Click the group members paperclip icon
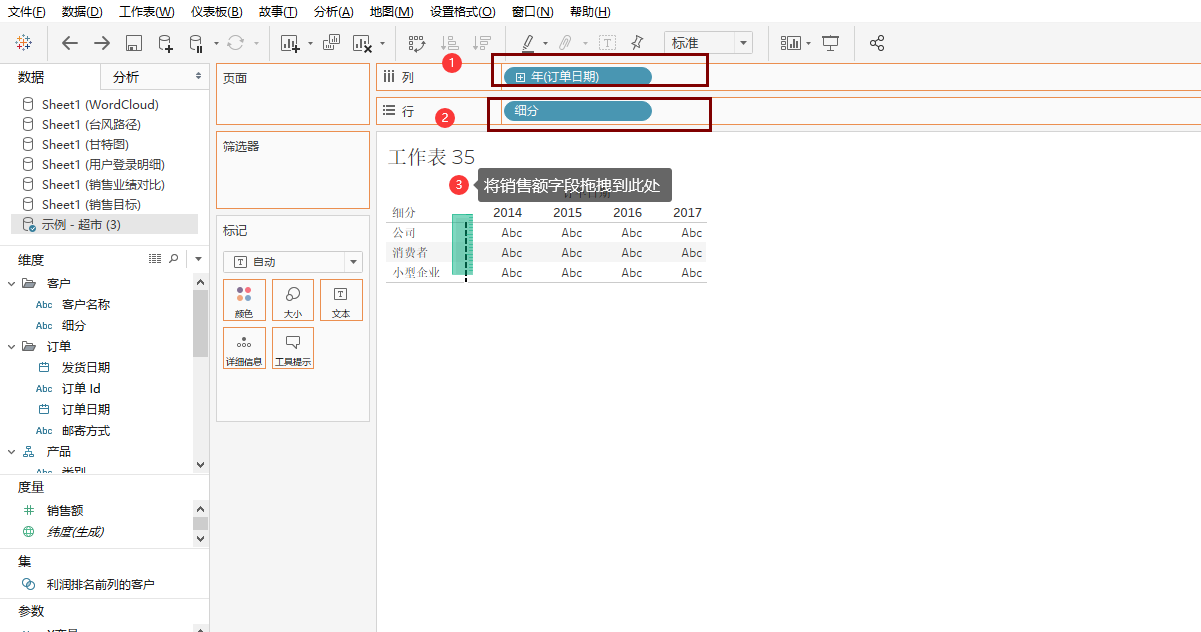 click(x=566, y=43)
